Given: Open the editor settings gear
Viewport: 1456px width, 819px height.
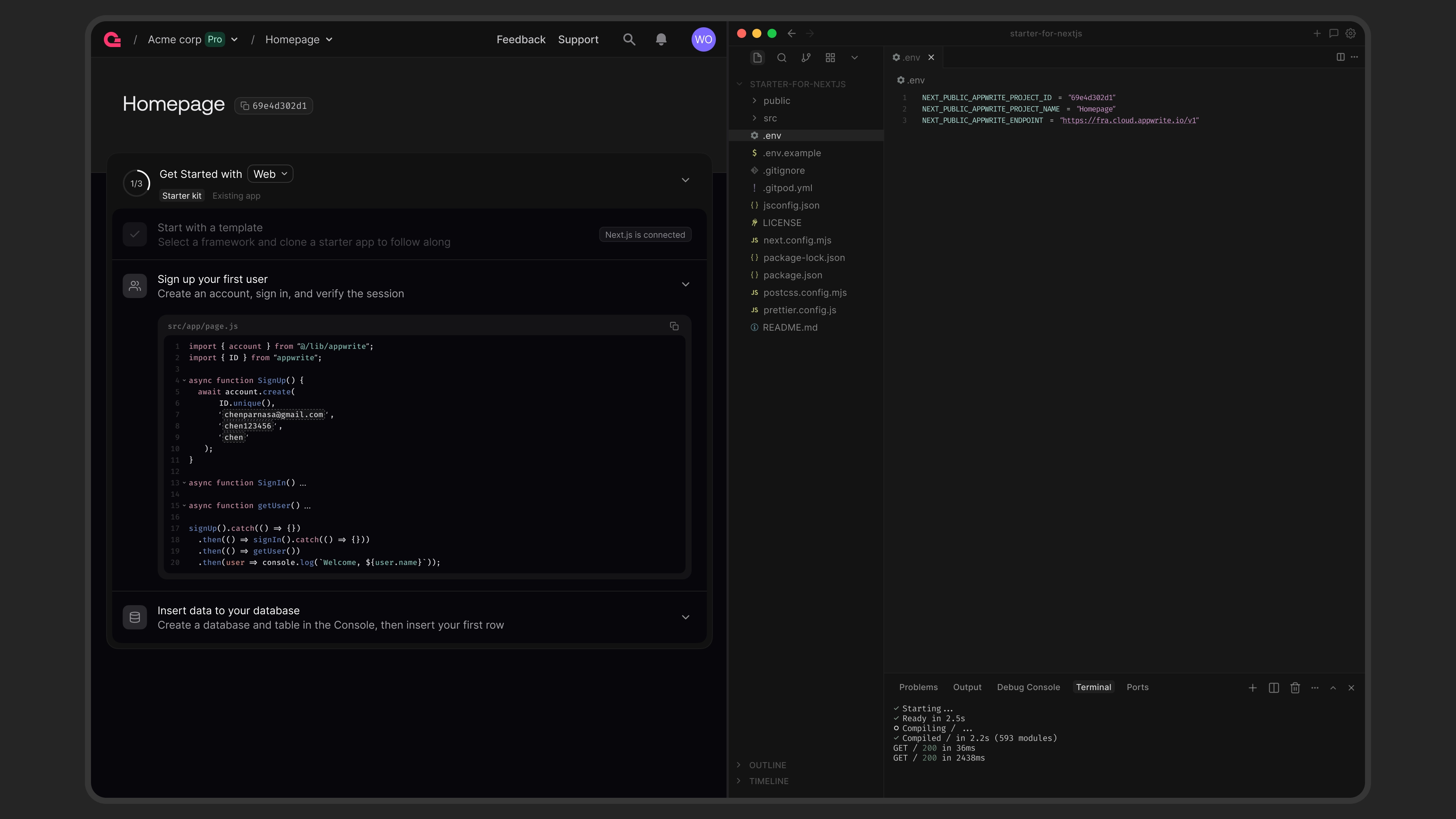Looking at the screenshot, I should (1351, 33).
